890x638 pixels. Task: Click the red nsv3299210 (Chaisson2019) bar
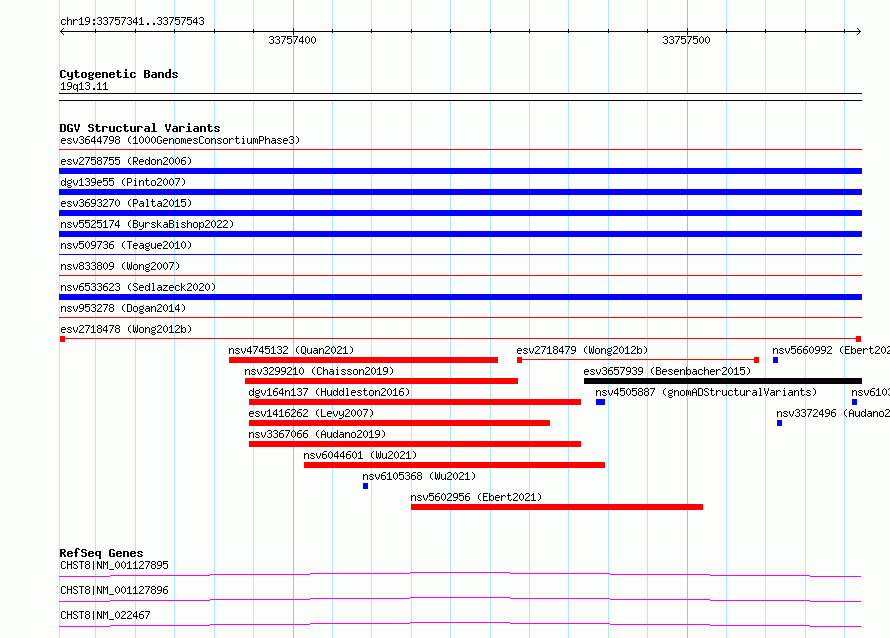click(x=381, y=381)
